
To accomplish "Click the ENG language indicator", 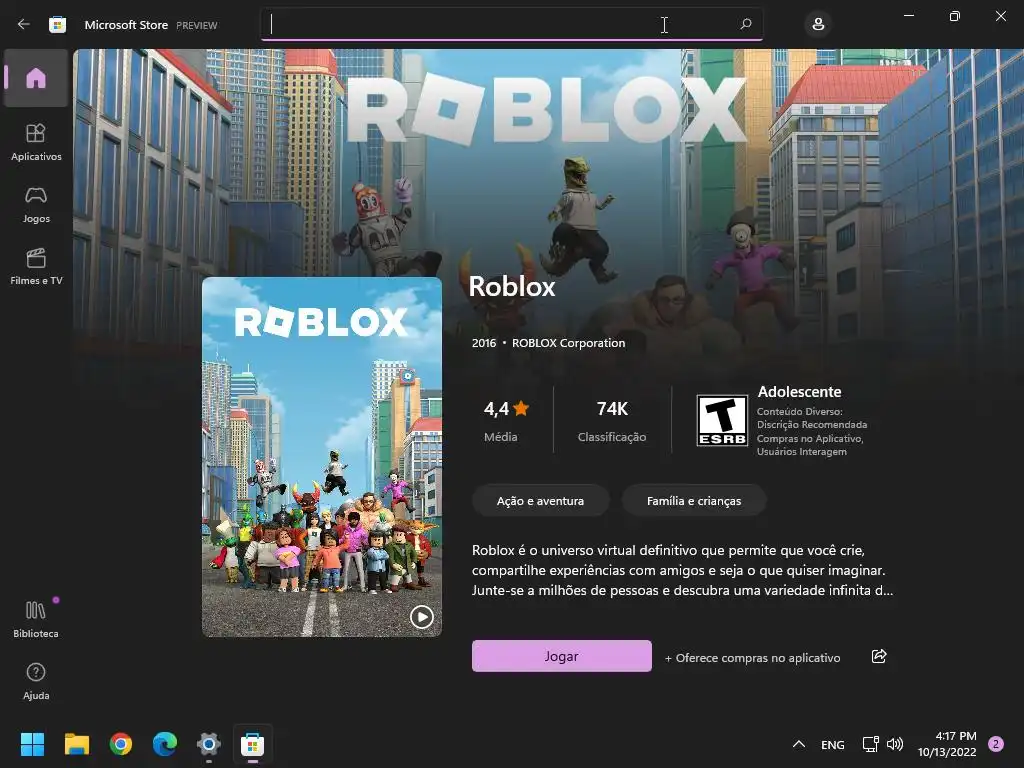I will pyautogui.click(x=833, y=744).
